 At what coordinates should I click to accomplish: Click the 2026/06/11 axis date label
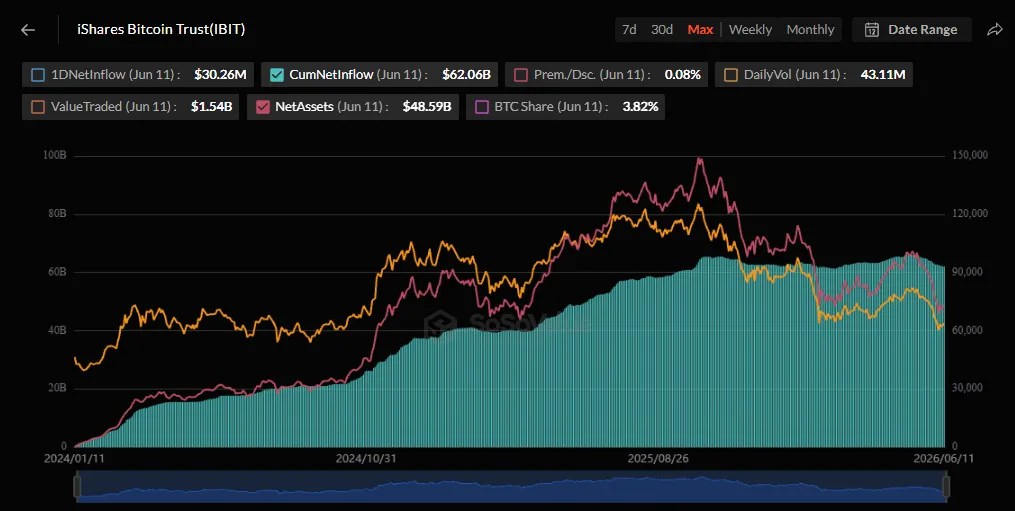coord(943,459)
